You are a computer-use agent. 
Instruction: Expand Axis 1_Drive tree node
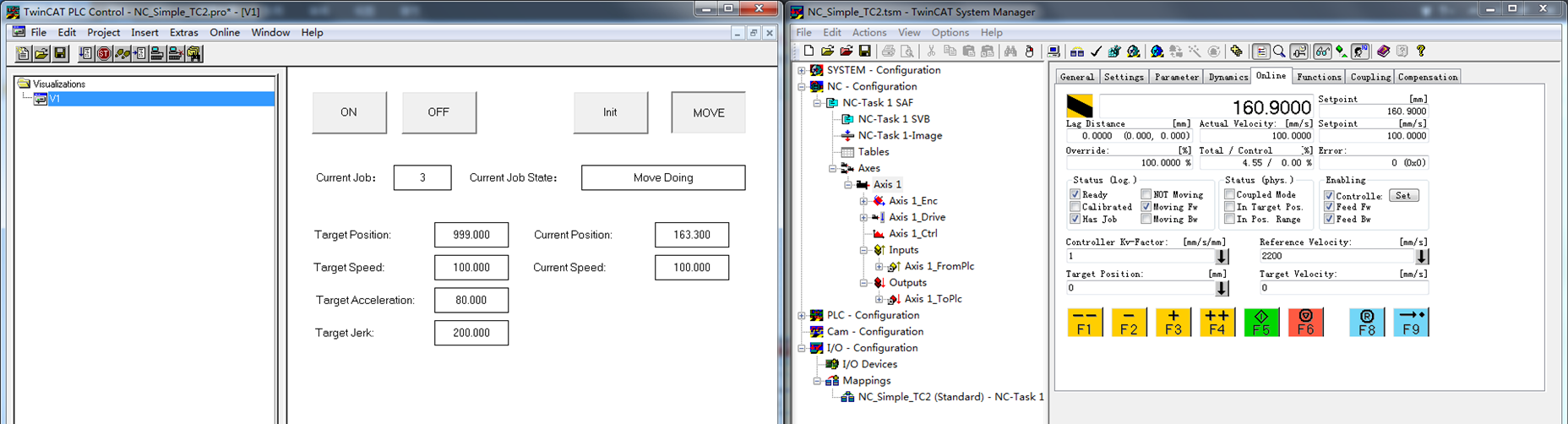(x=863, y=217)
